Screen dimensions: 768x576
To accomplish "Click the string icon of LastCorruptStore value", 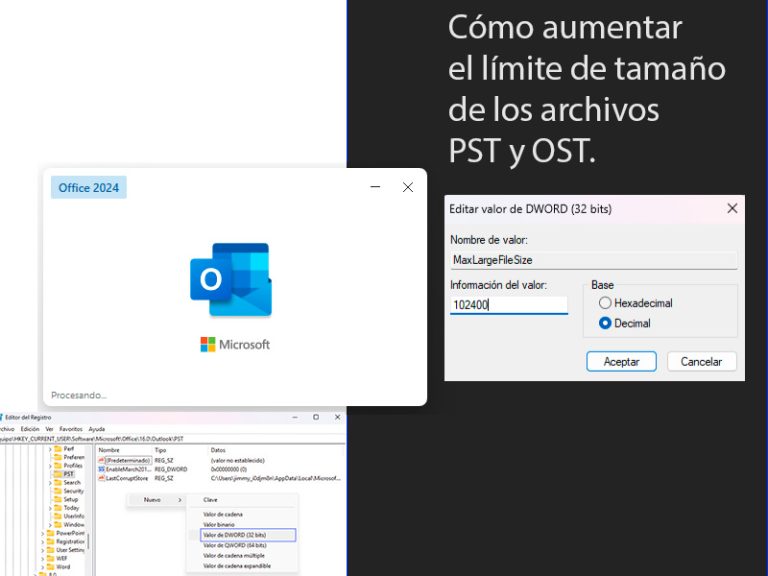I will pyautogui.click(x=101, y=478).
